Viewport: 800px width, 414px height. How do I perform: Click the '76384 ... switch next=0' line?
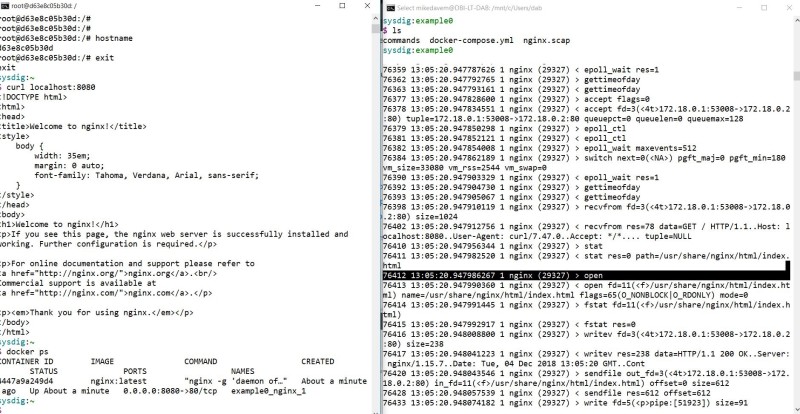pyautogui.click(x=584, y=163)
